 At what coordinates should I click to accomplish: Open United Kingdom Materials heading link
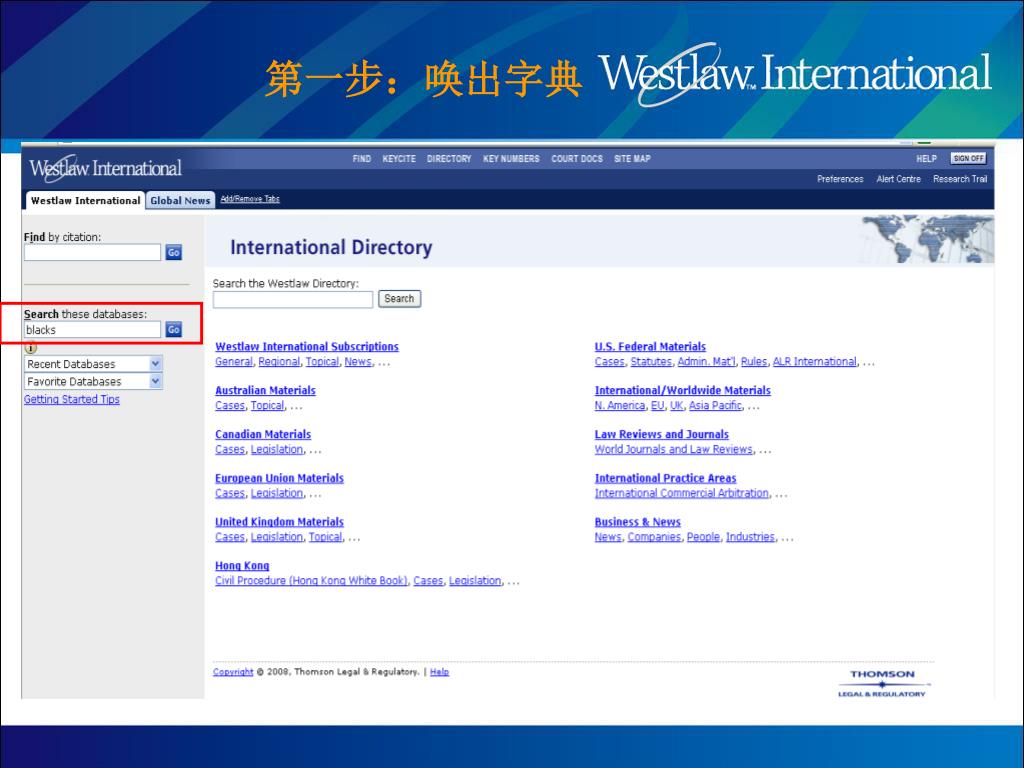click(x=280, y=522)
